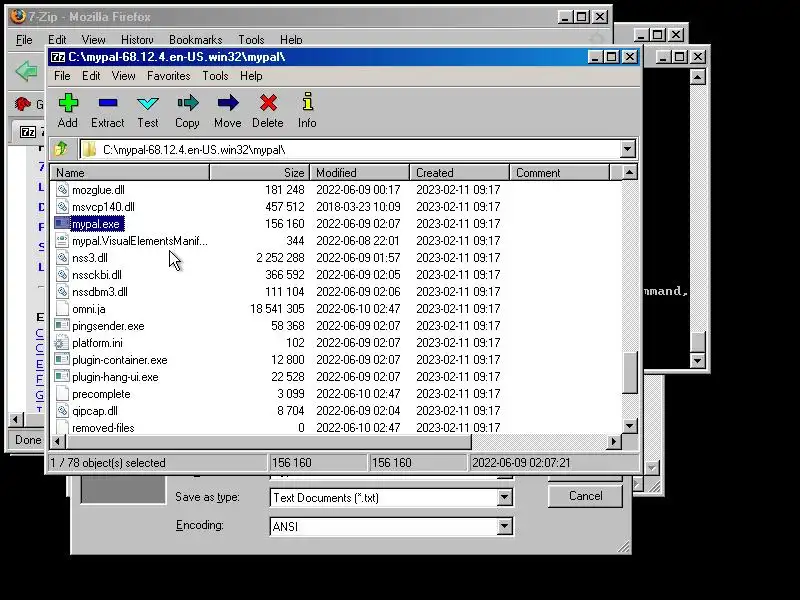Viewport: 800px width, 600px height.
Task: Open the File menu in 7-Zip
Action: pos(62,76)
